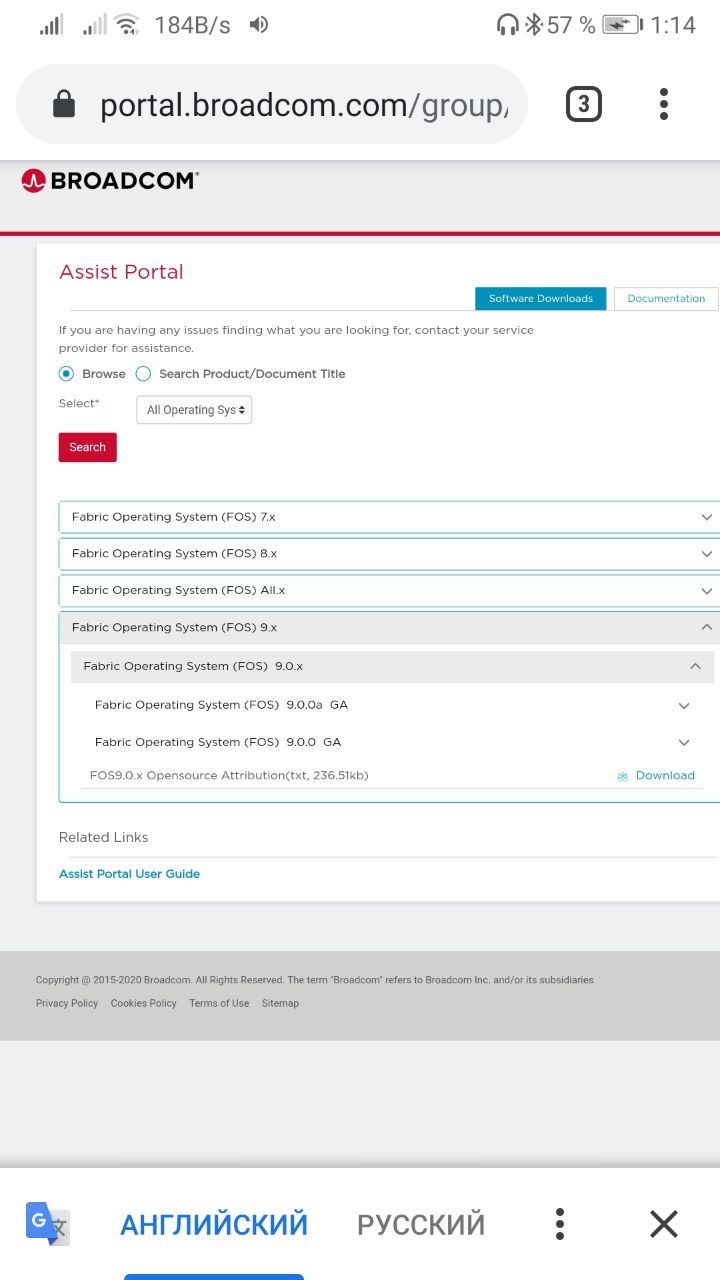Open Cookies Policy footer link
The width and height of the screenshot is (720, 1280).
143,1003
